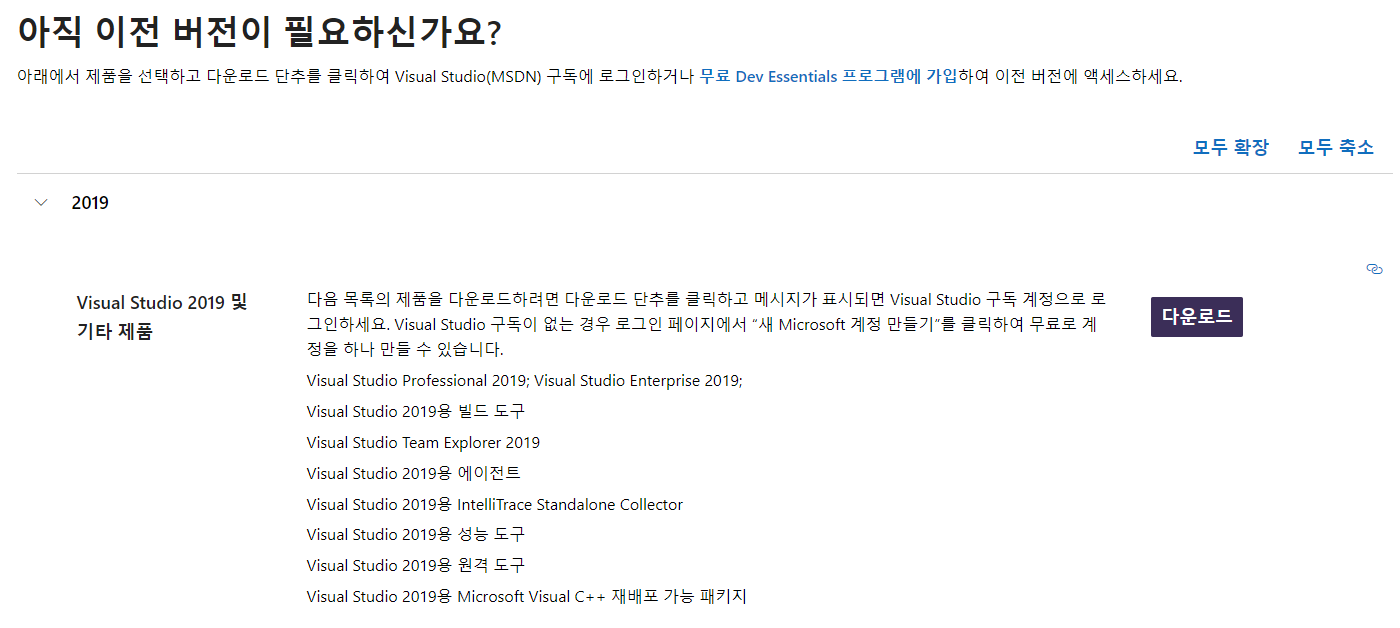
Task: Click the 다운로드 button
Action: (x=1196, y=317)
